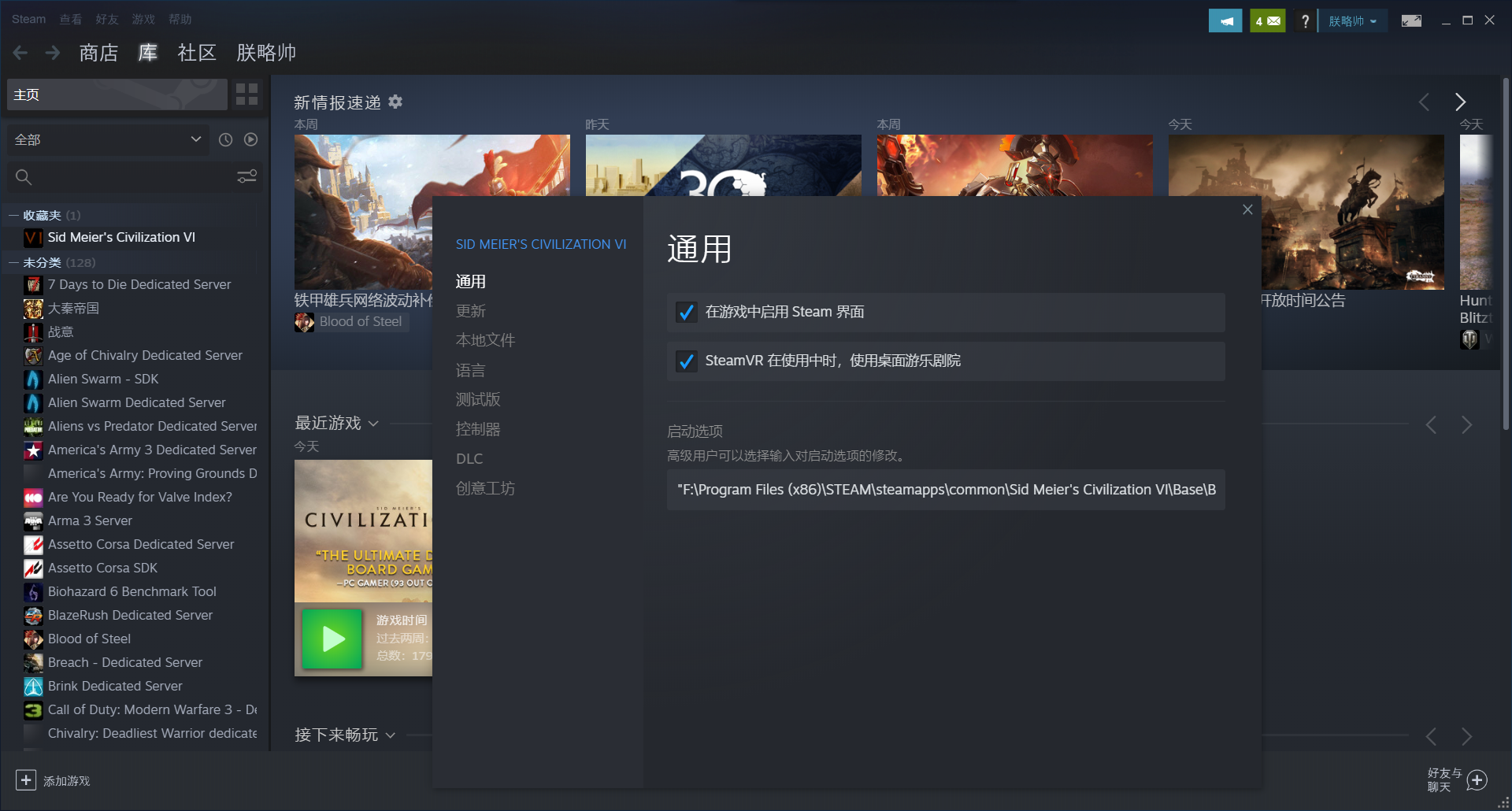
Task: Open the 游戏 menu
Action: point(143,19)
